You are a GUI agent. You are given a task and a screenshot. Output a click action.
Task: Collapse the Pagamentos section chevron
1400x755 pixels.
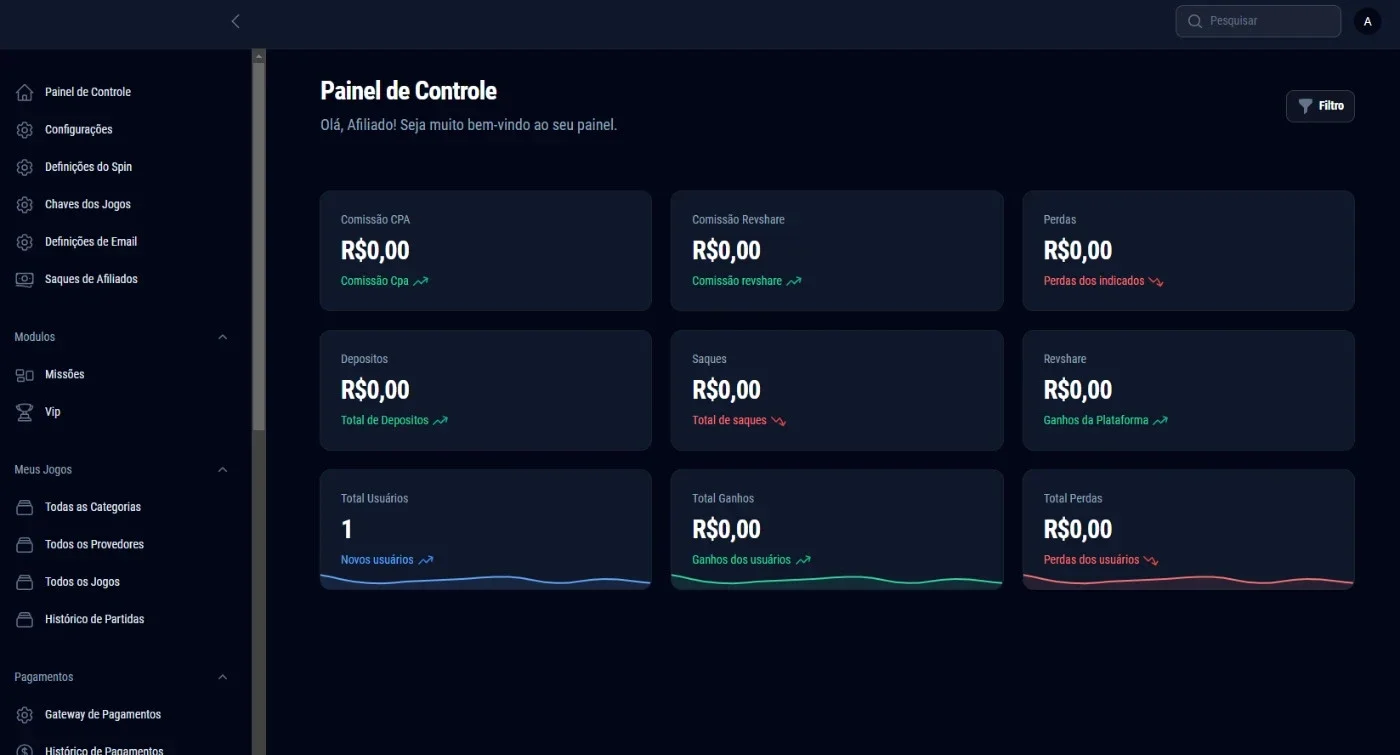click(223, 678)
